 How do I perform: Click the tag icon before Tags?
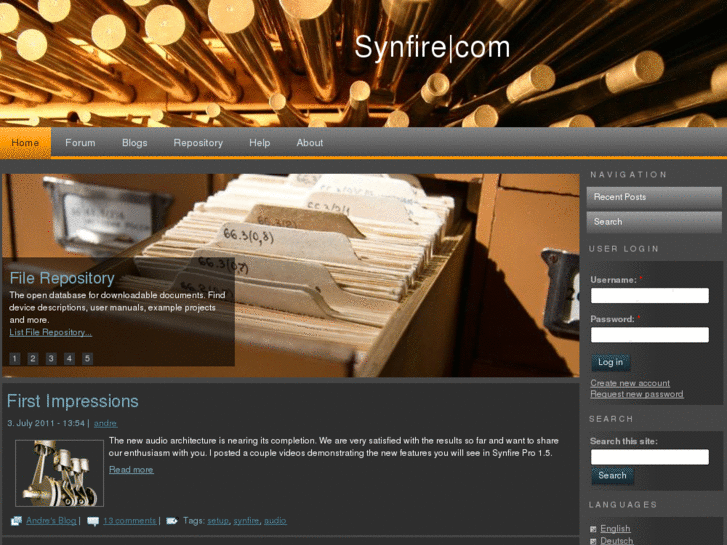172,521
